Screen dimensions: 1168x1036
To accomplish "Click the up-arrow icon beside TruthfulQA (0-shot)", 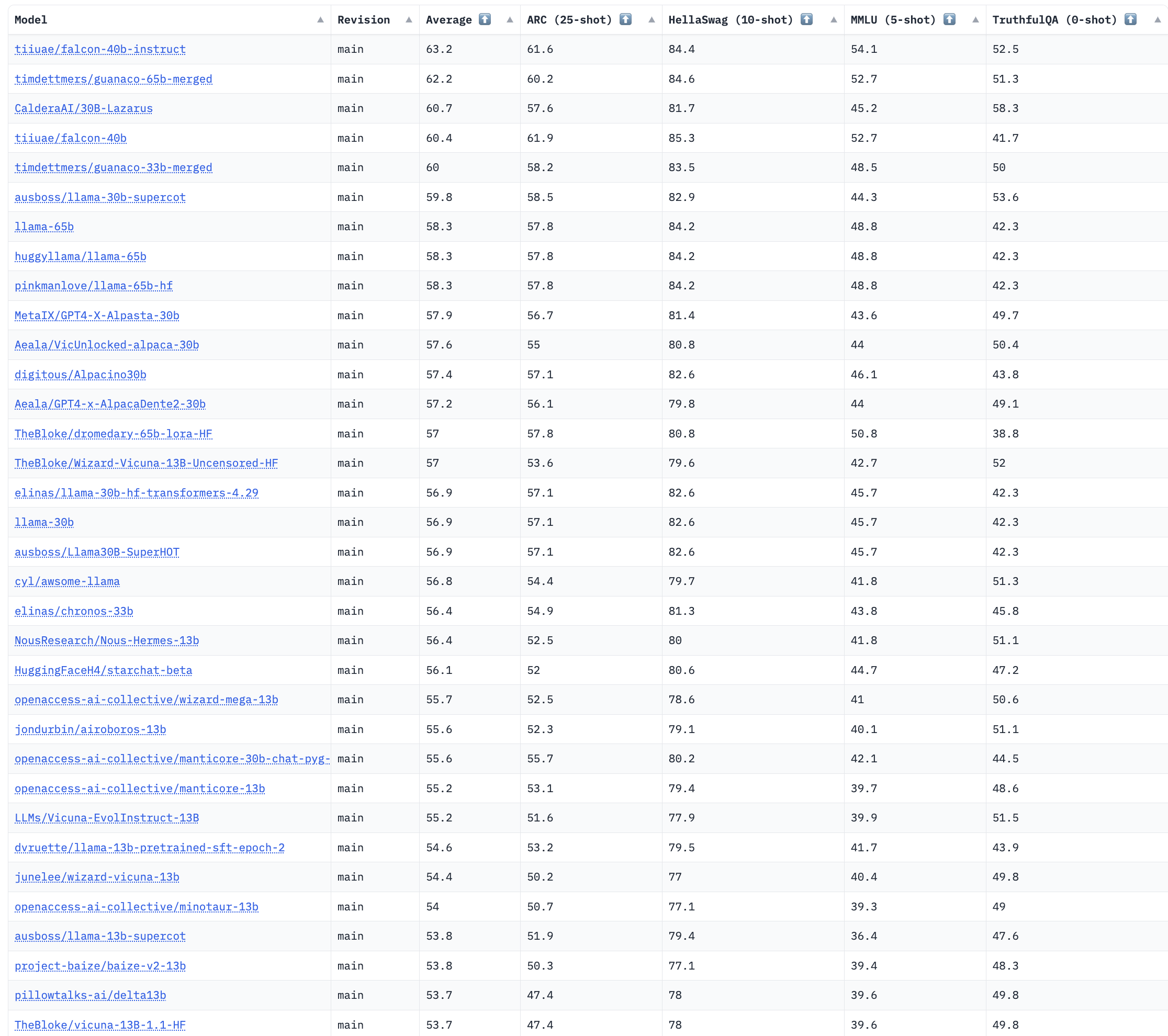I will pos(1130,19).
